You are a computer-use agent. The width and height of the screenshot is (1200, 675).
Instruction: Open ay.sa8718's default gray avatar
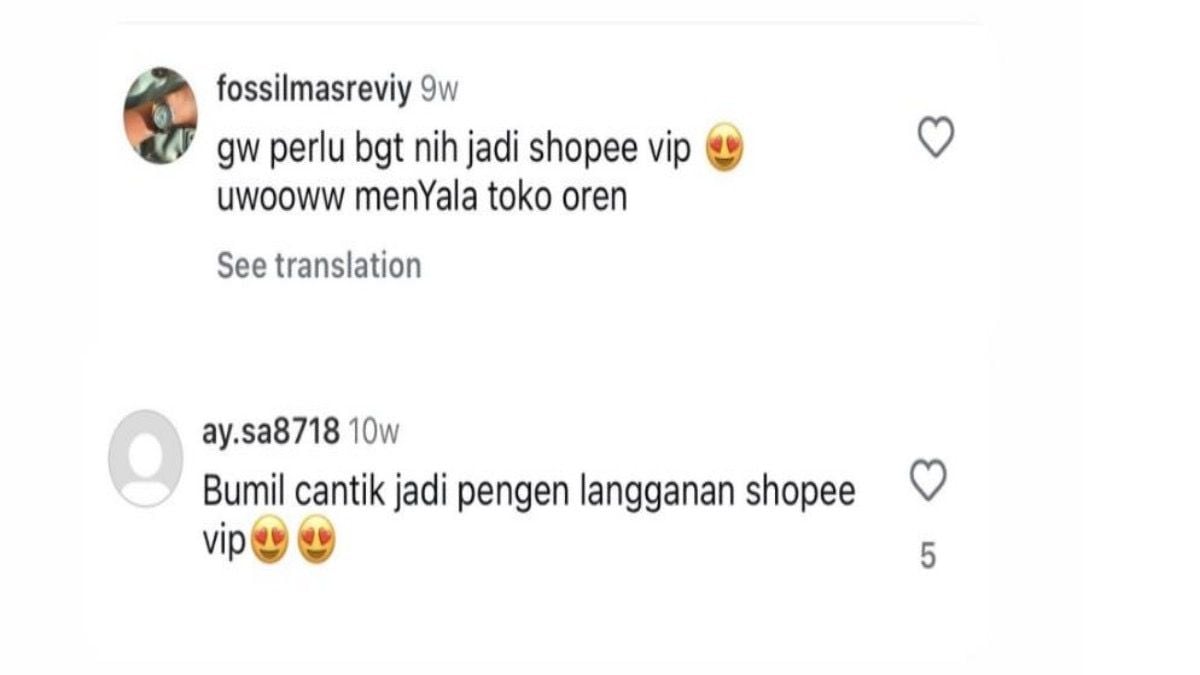(145, 458)
